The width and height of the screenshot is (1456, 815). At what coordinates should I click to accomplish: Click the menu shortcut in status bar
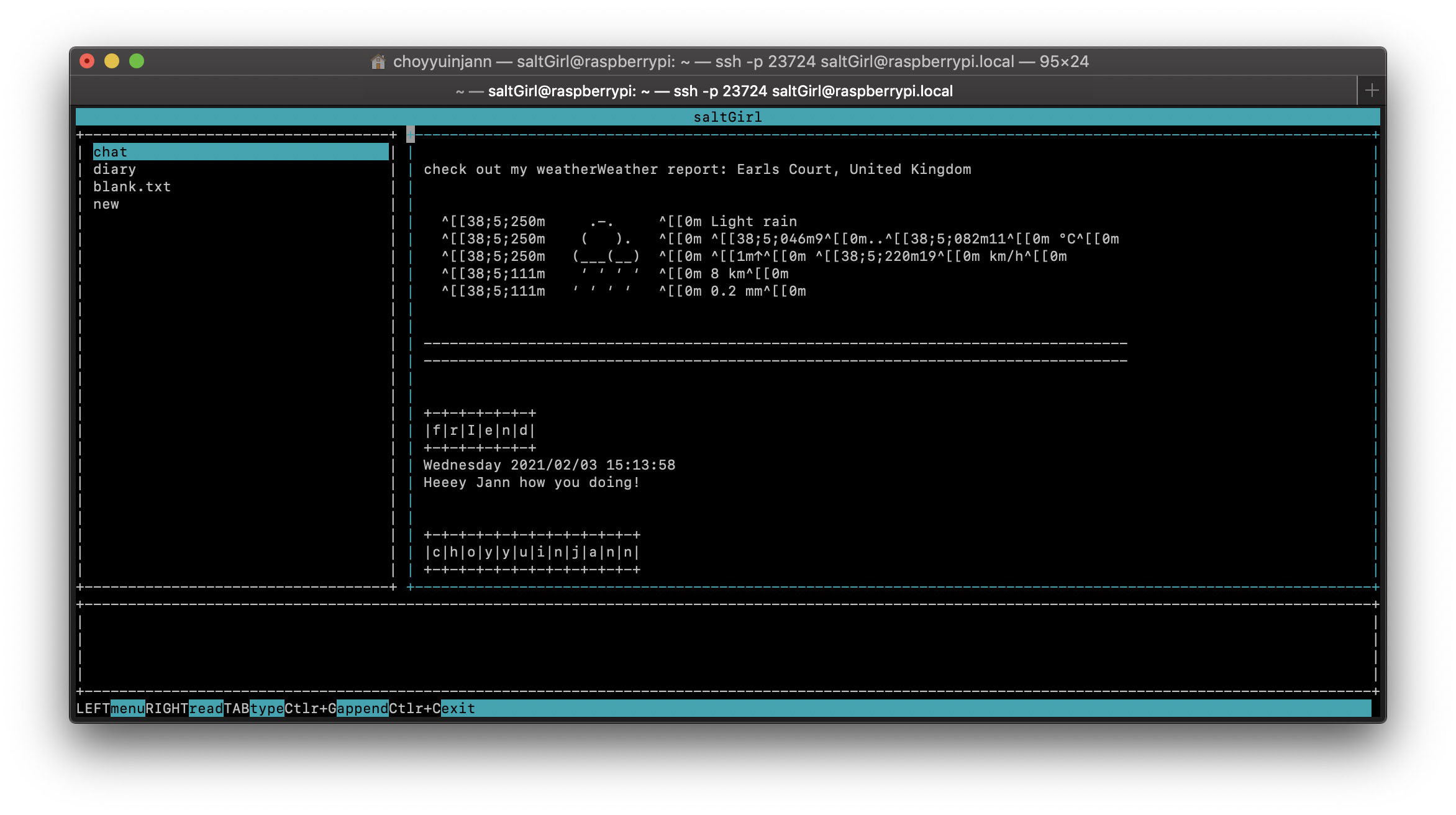(128, 708)
